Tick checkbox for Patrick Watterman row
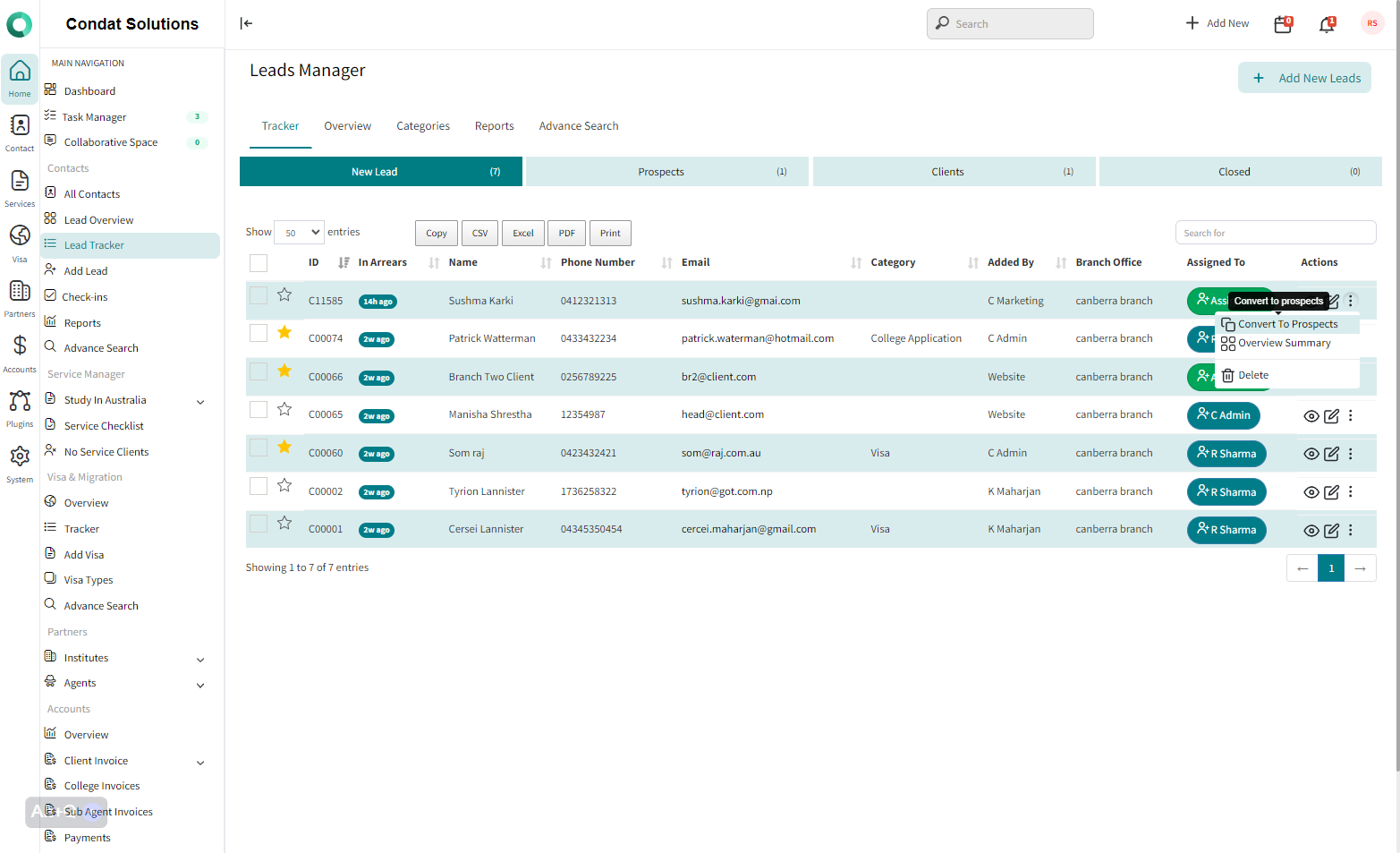This screenshot has width=1400, height=853. [259, 332]
